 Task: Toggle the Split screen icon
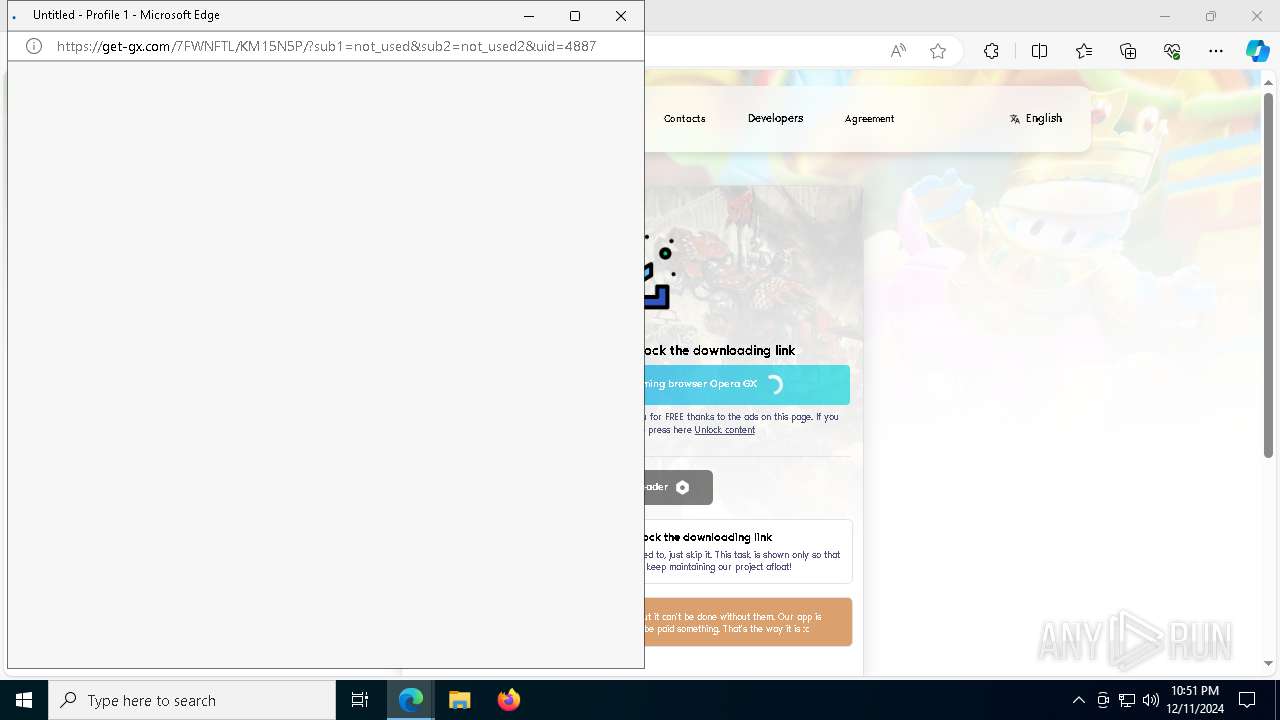point(1039,51)
